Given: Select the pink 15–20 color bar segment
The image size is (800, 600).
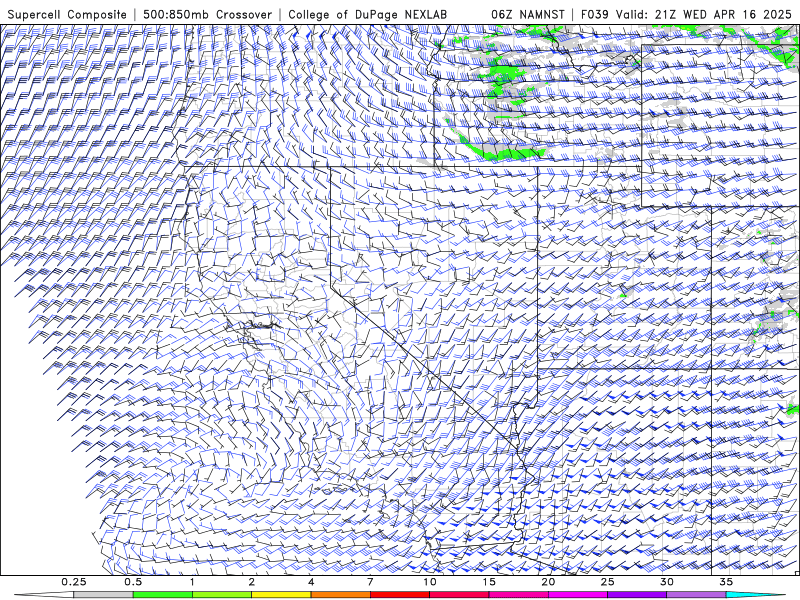Looking at the screenshot, I should coord(518,595).
